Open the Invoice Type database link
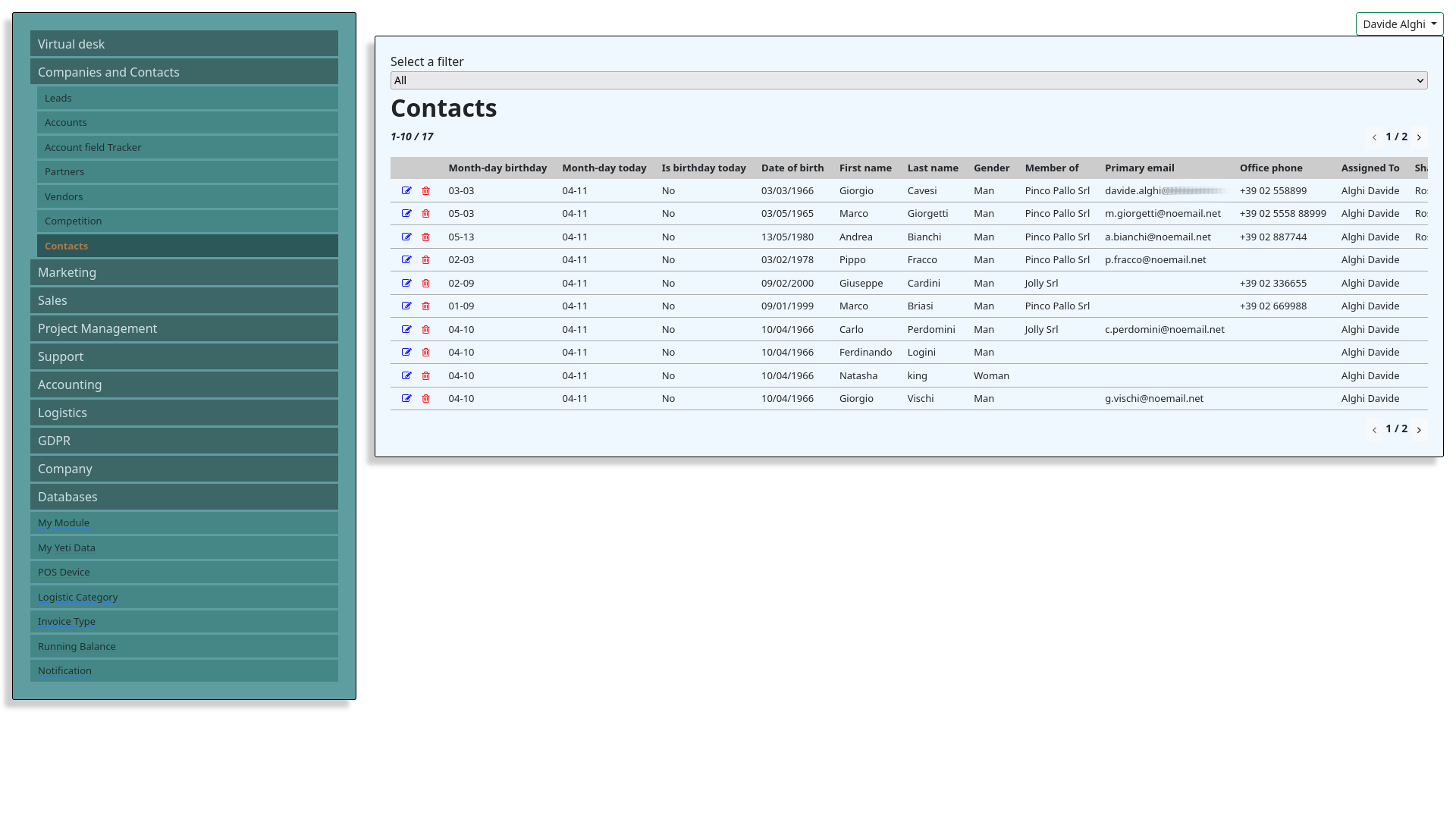1456x819 pixels. click(x=67, y=621)
